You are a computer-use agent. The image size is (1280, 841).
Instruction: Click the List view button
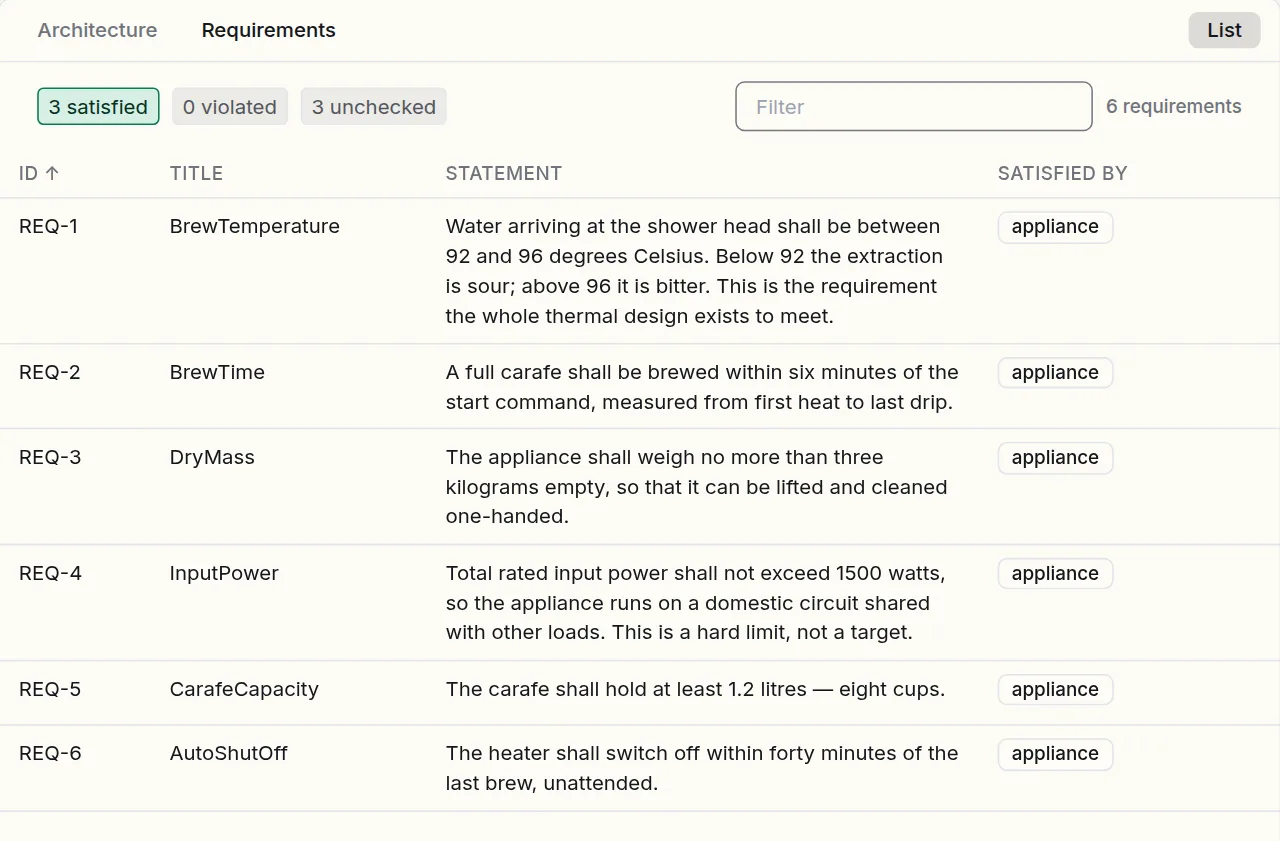pyautogui.click(x=1224, y=30)
